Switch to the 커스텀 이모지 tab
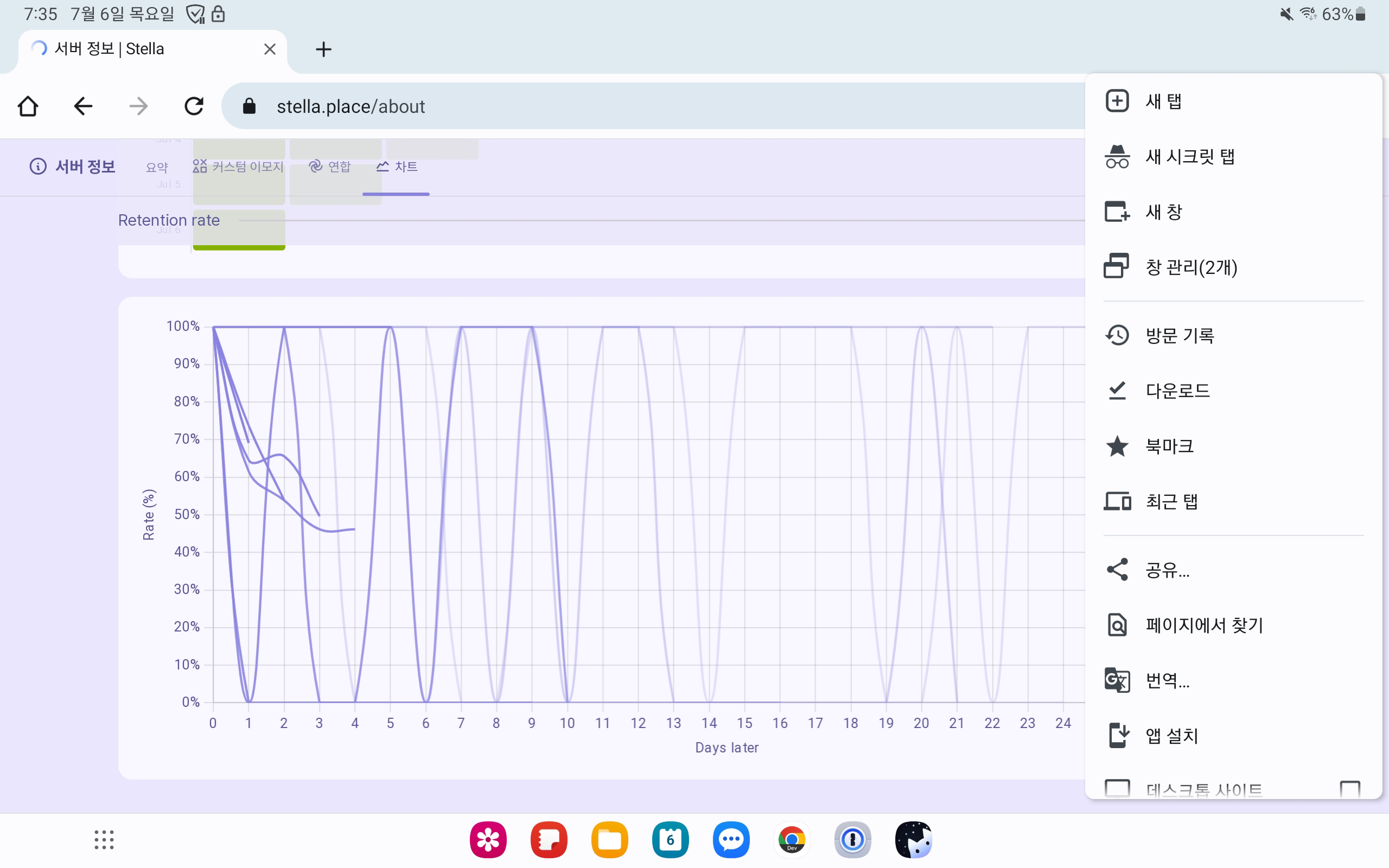 click(x=239, y=167)
